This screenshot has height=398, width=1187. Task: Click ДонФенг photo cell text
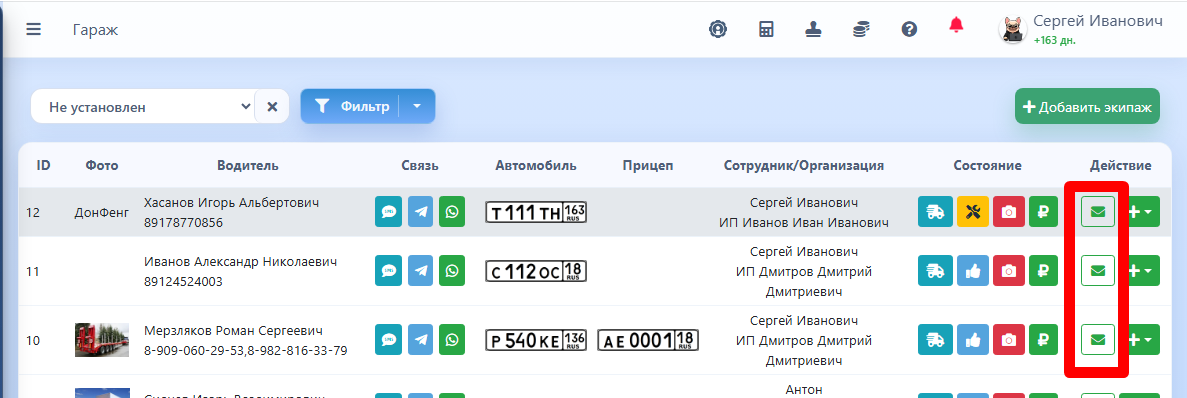(x=102, y=213)
